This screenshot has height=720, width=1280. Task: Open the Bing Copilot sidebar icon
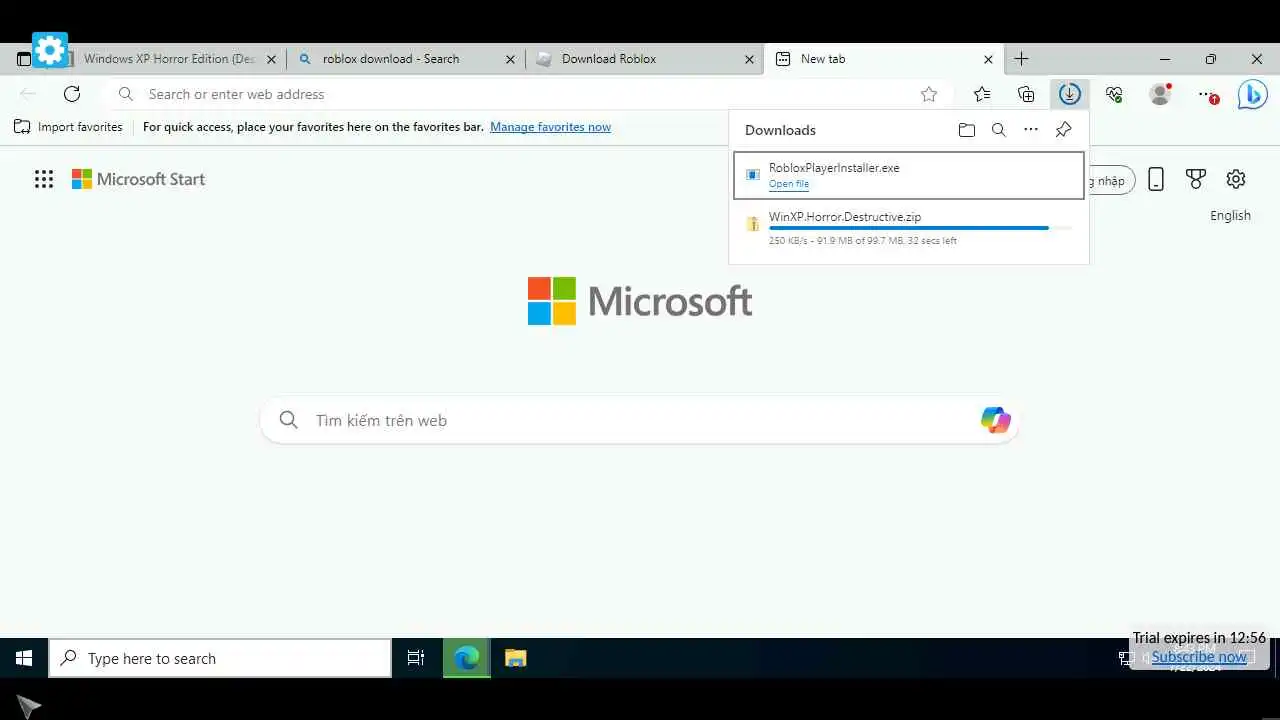1252,94
